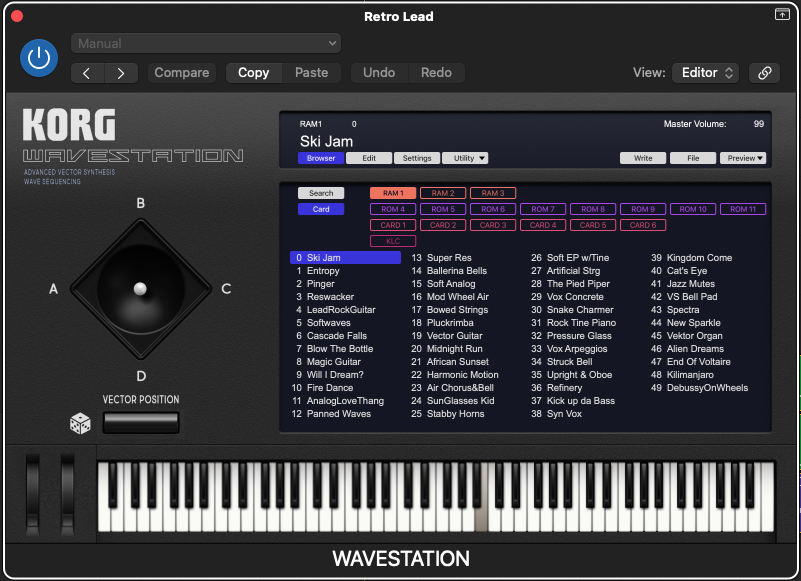Click the Undo button
Image resolution: width=801 pixels, height=581 pixels.
click(379, 73)
